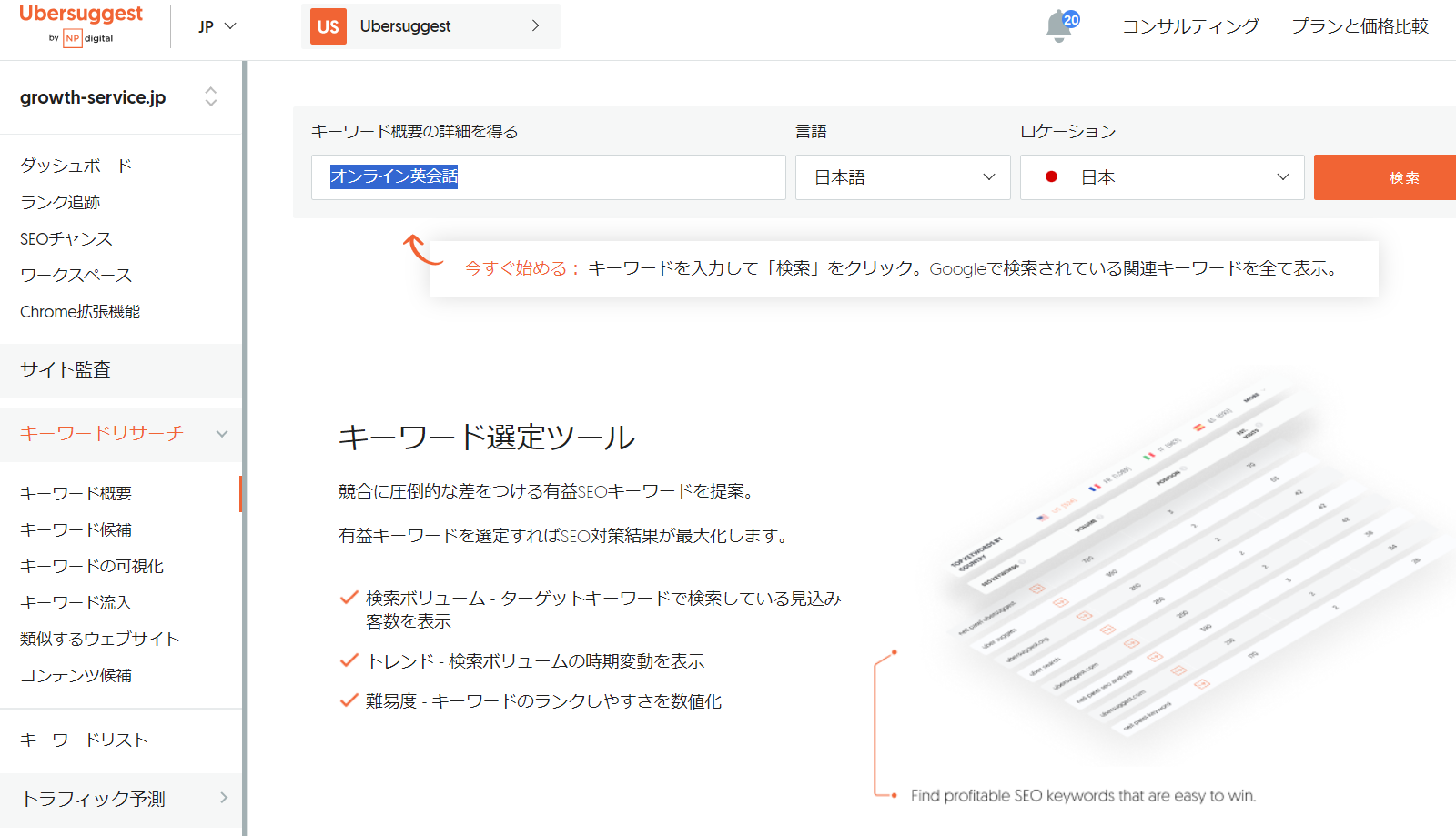
Task: Click the orange 検索 button
Action: (1385, 177)
